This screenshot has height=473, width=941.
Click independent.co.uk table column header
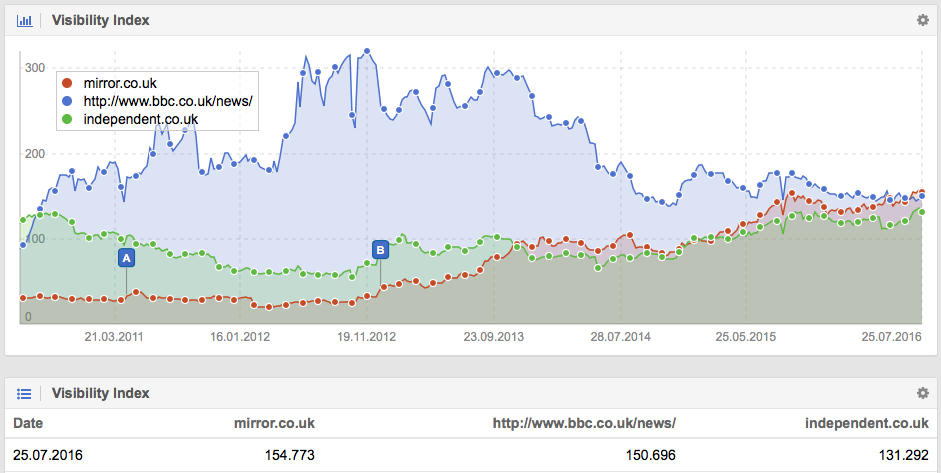coord(867,423)
